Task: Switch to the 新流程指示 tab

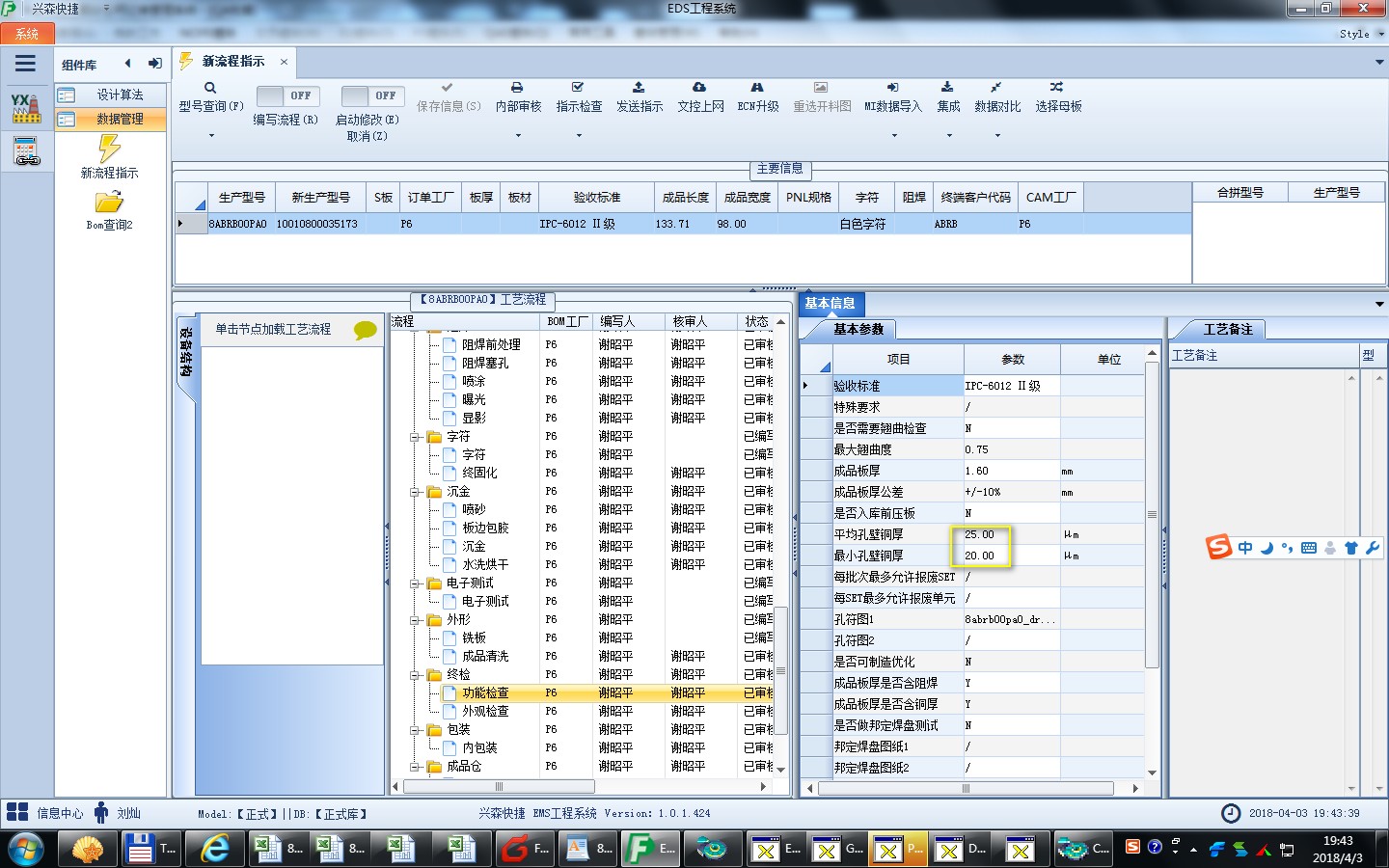Action: click(x=233, y=62)
